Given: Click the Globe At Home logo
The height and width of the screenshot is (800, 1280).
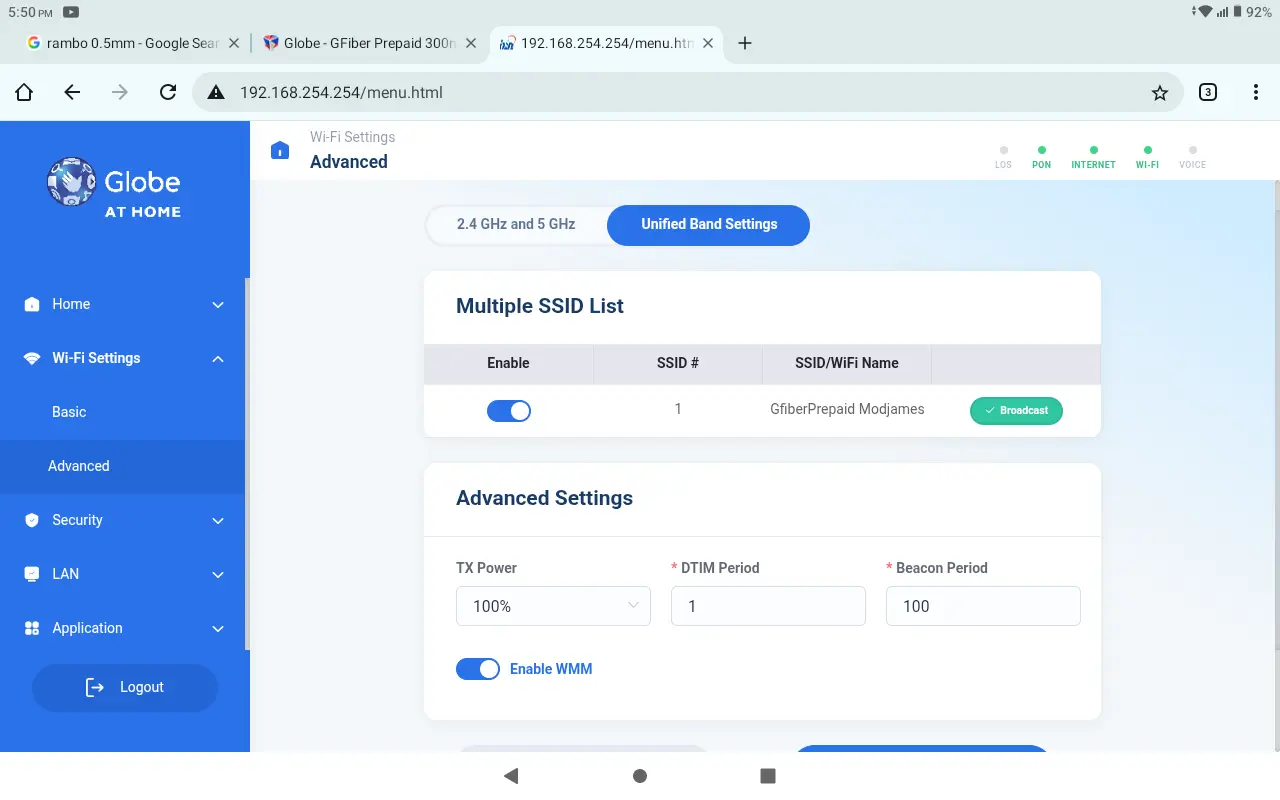Looking at the screenshot, I should pyautogui.click(x=114, y=188).
